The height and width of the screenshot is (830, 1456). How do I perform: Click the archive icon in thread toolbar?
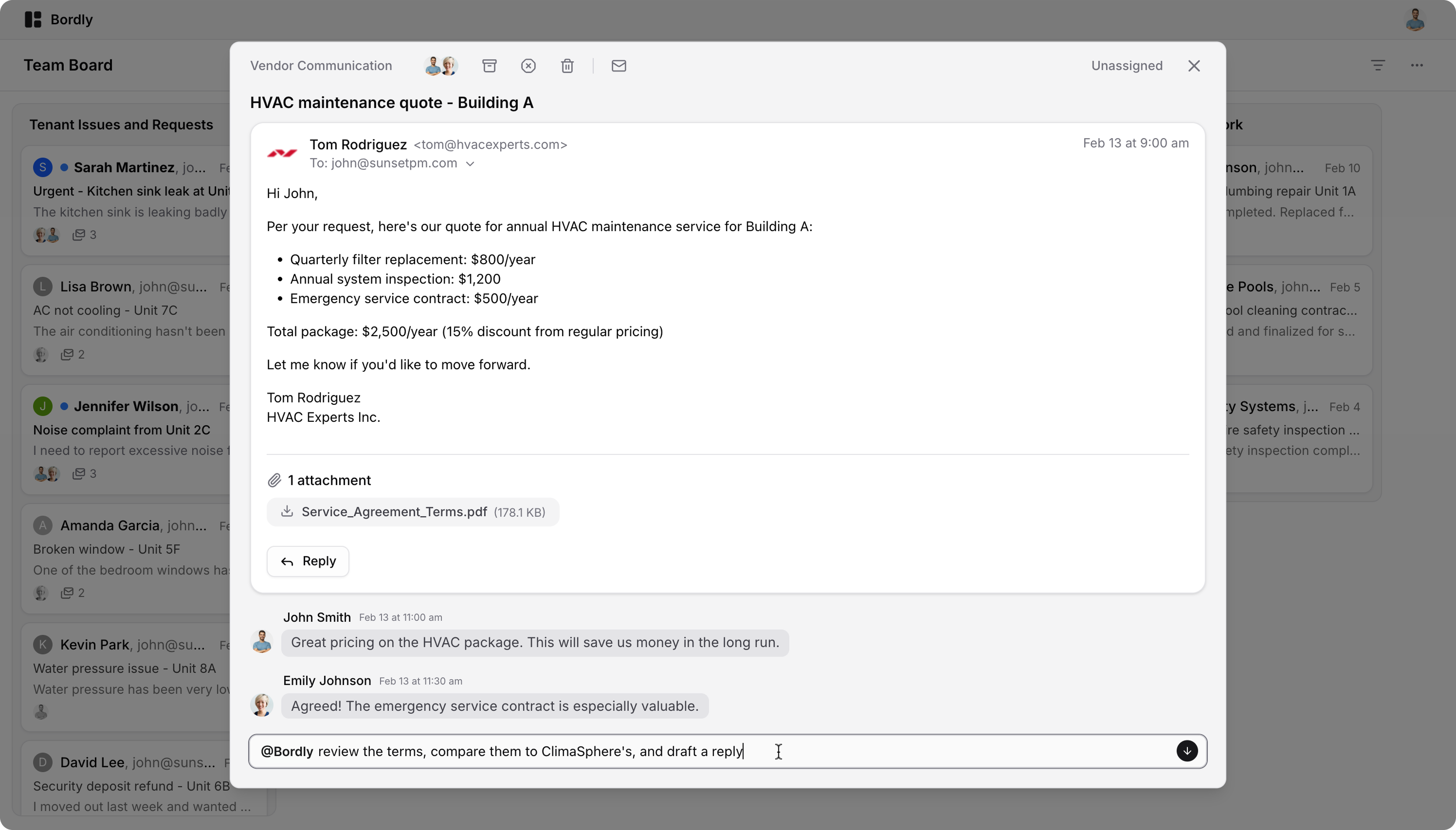[x=489, y=66]
